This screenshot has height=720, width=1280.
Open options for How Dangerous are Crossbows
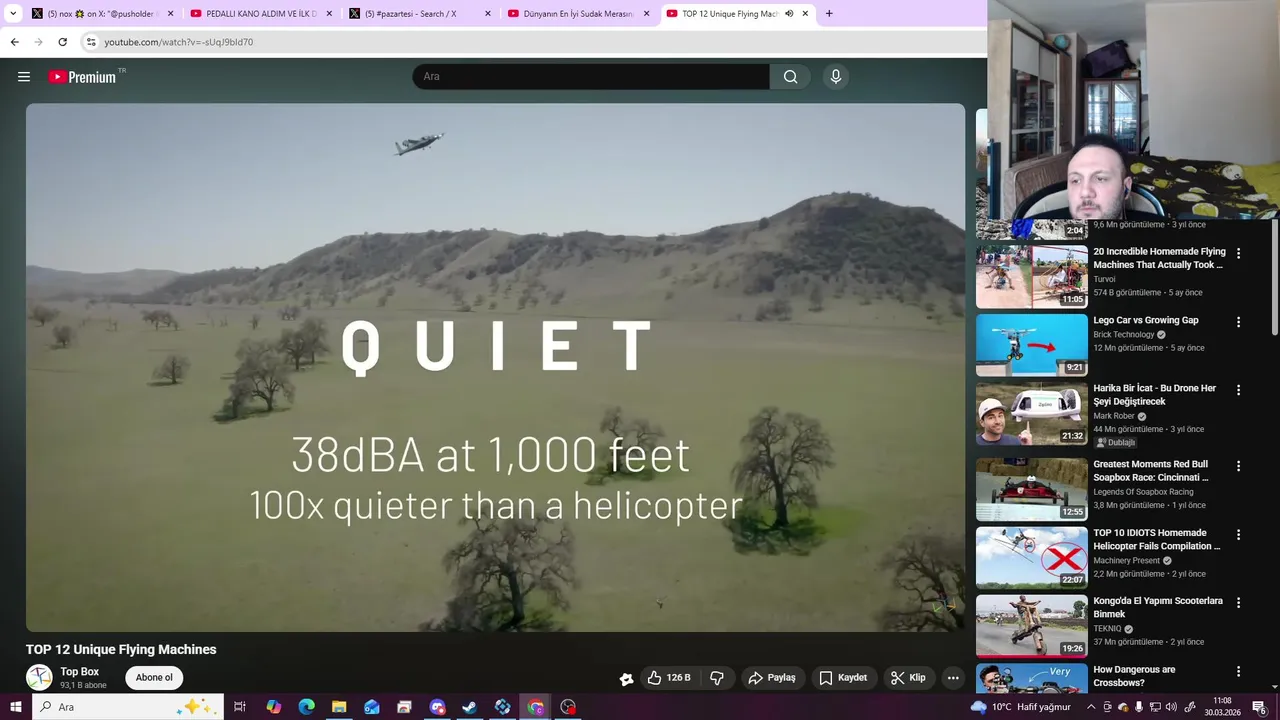[x=1238, y=672]
